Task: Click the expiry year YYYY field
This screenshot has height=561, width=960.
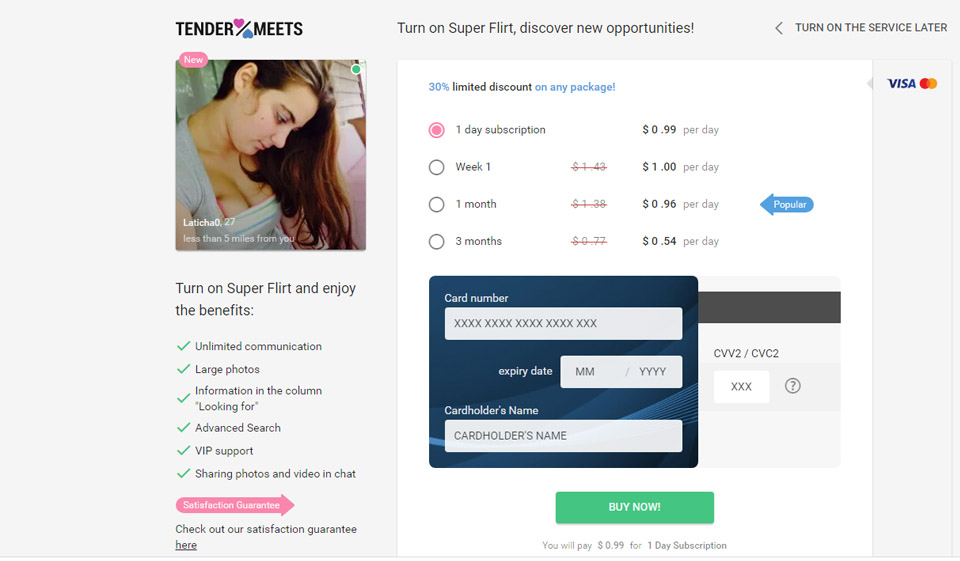Action: [653, 372]
